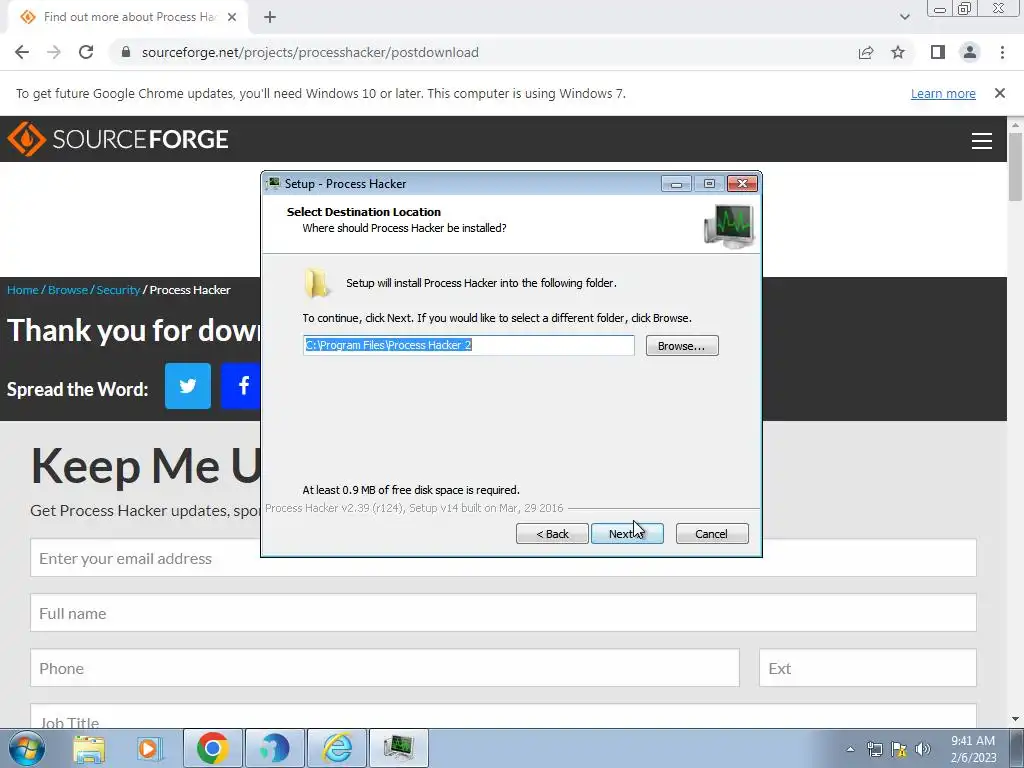Click the SourceForge logo

[x=118, y=139]
